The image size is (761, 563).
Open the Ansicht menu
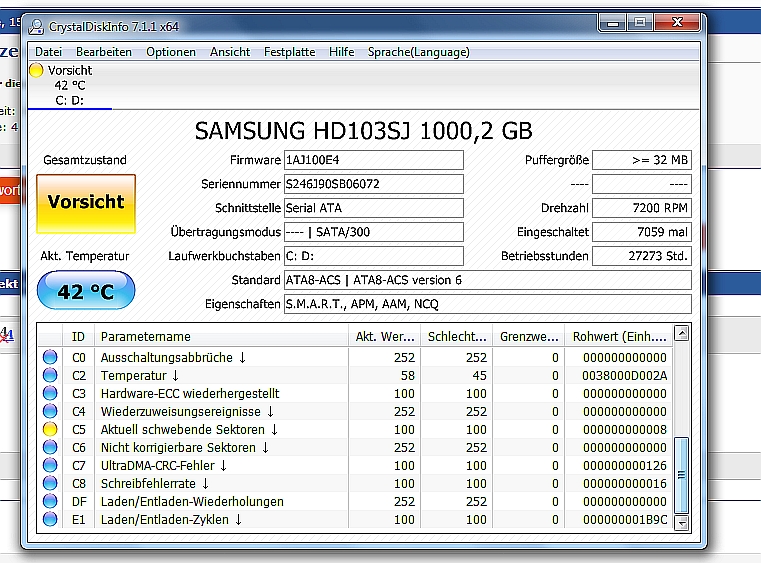click(230, 52)
